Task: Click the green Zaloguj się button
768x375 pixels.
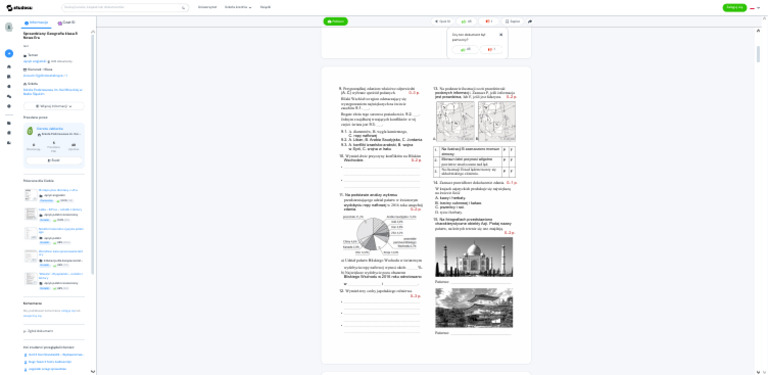Action: click(735, 7)
